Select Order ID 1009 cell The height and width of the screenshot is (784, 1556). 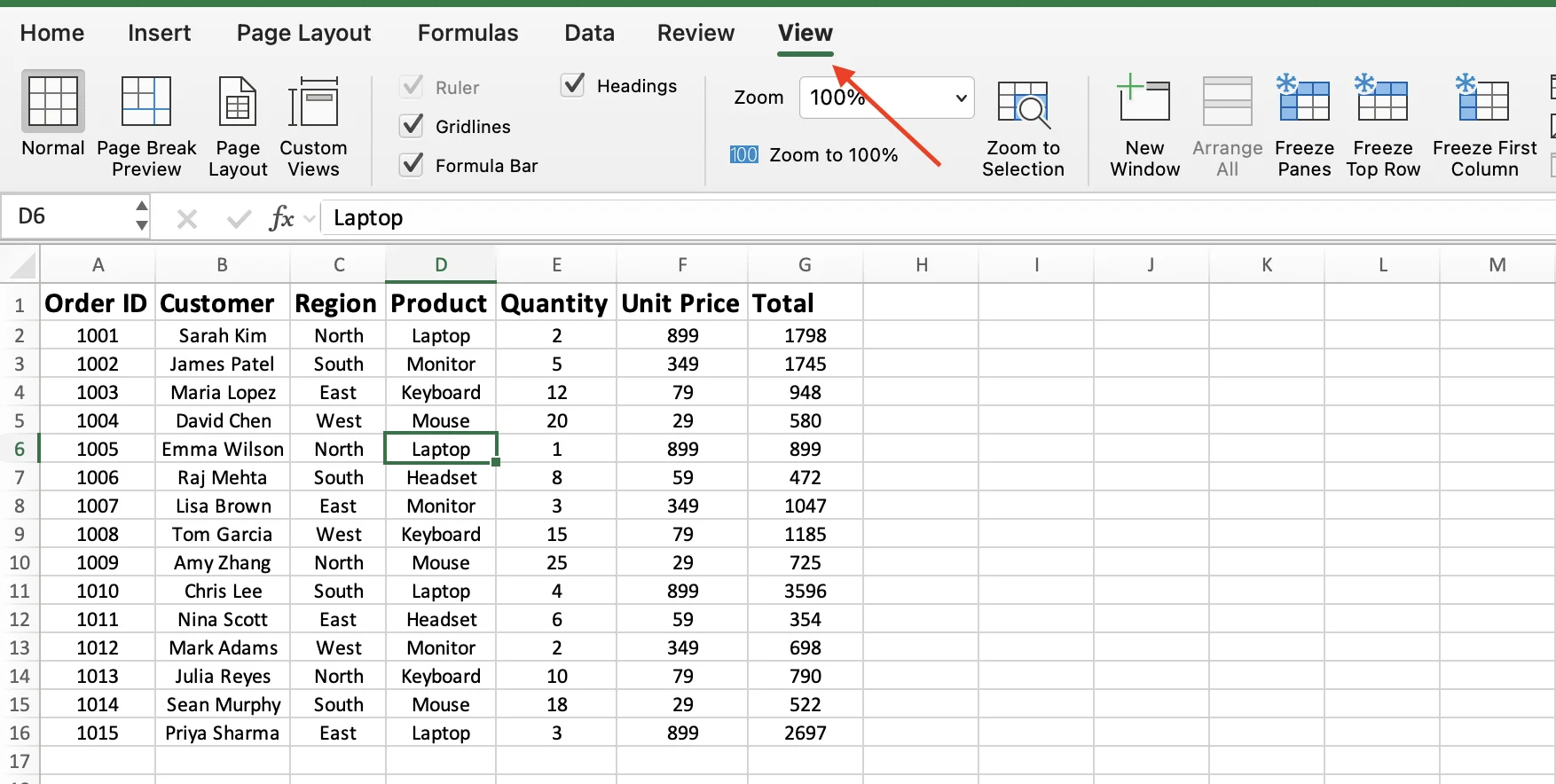98,562
